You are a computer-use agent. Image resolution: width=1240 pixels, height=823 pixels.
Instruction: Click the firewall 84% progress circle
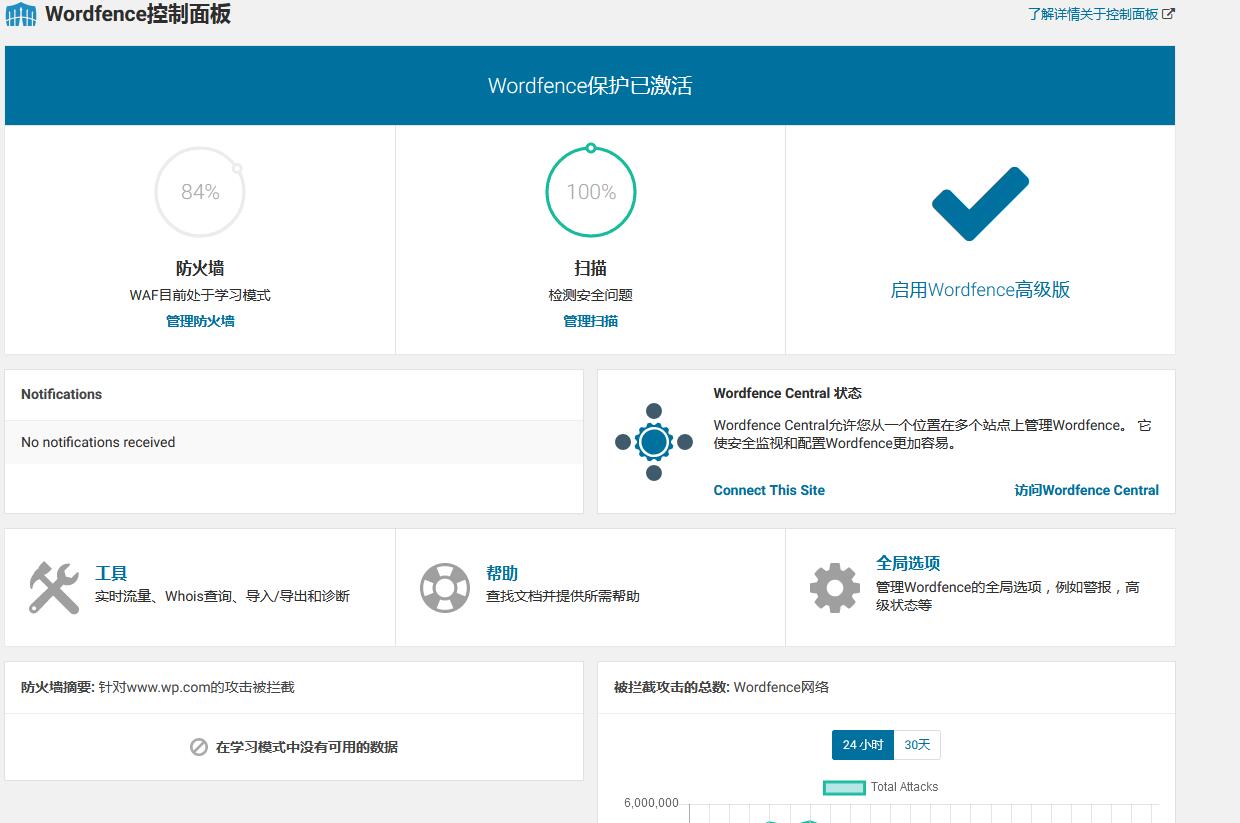coord(200,191)
